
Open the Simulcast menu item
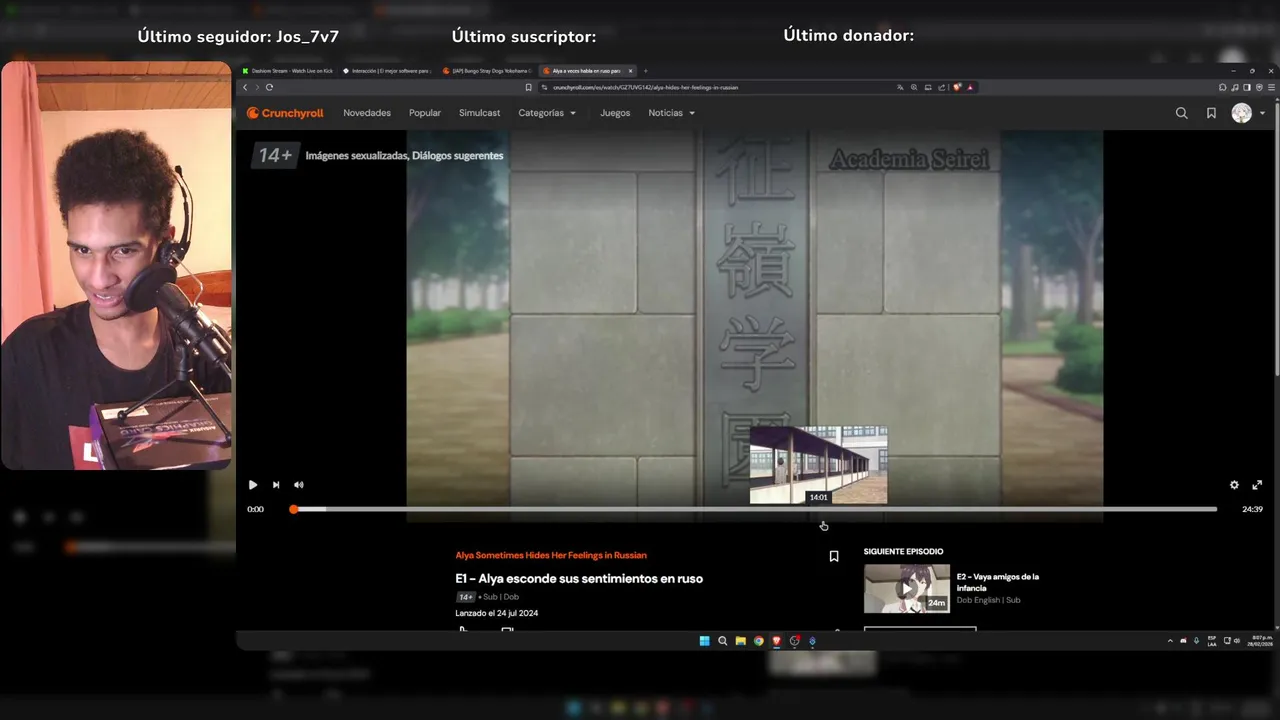pyautogui.click(x=479, y=113)
